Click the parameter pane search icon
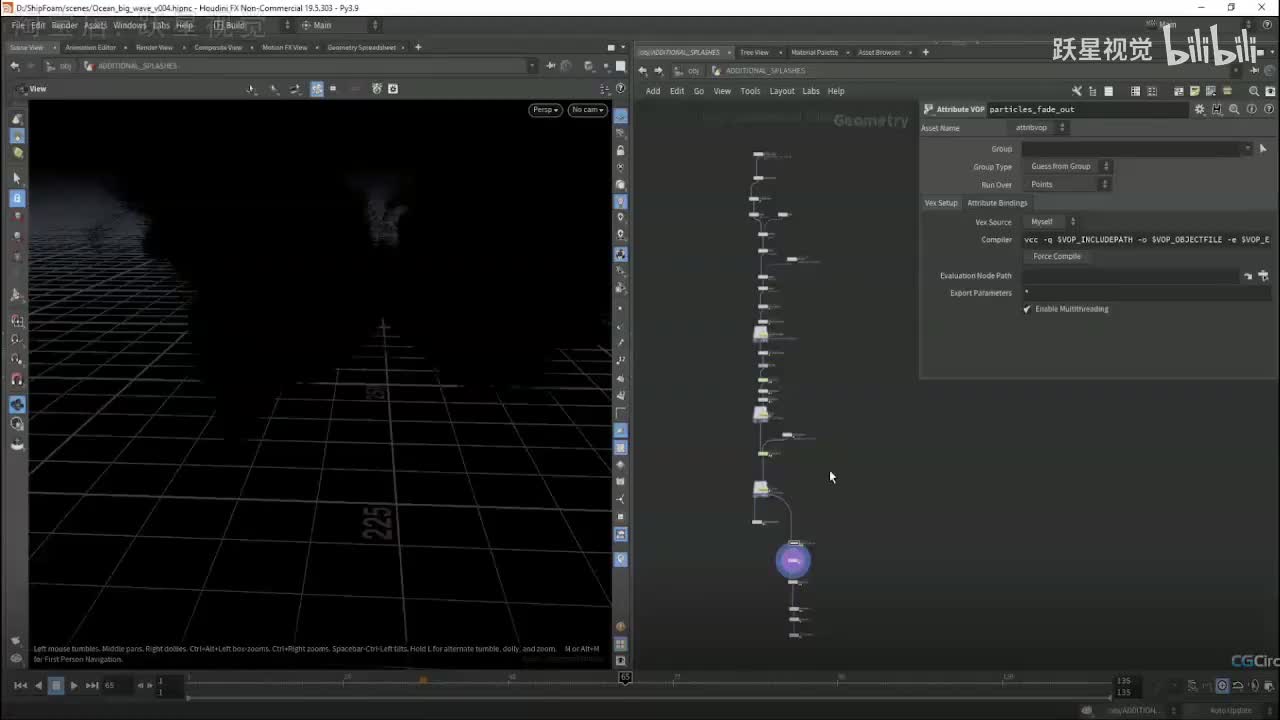The image size is (1280, 720). (x=1234, y=109)
